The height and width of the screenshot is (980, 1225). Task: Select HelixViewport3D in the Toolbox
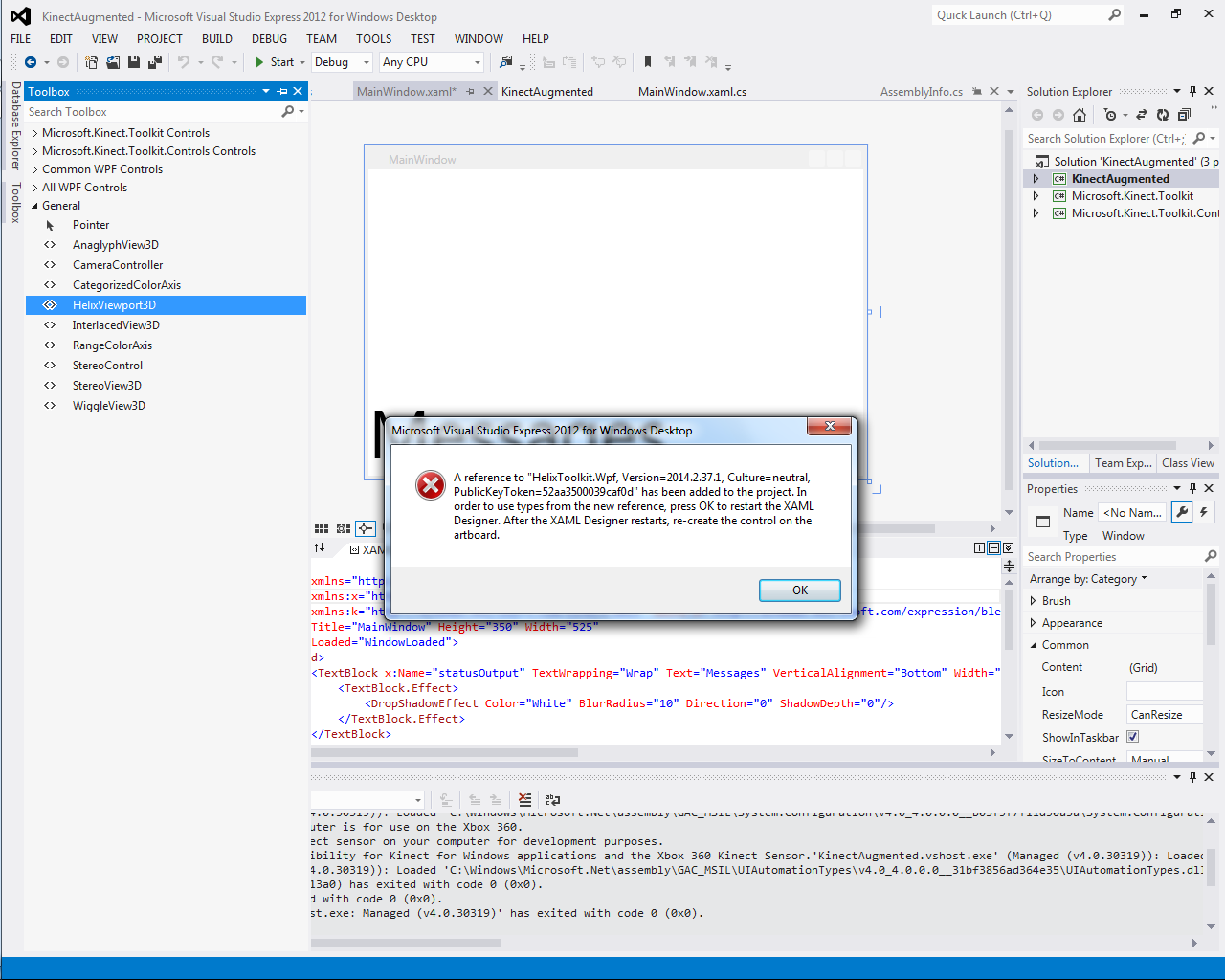(167, 305)
